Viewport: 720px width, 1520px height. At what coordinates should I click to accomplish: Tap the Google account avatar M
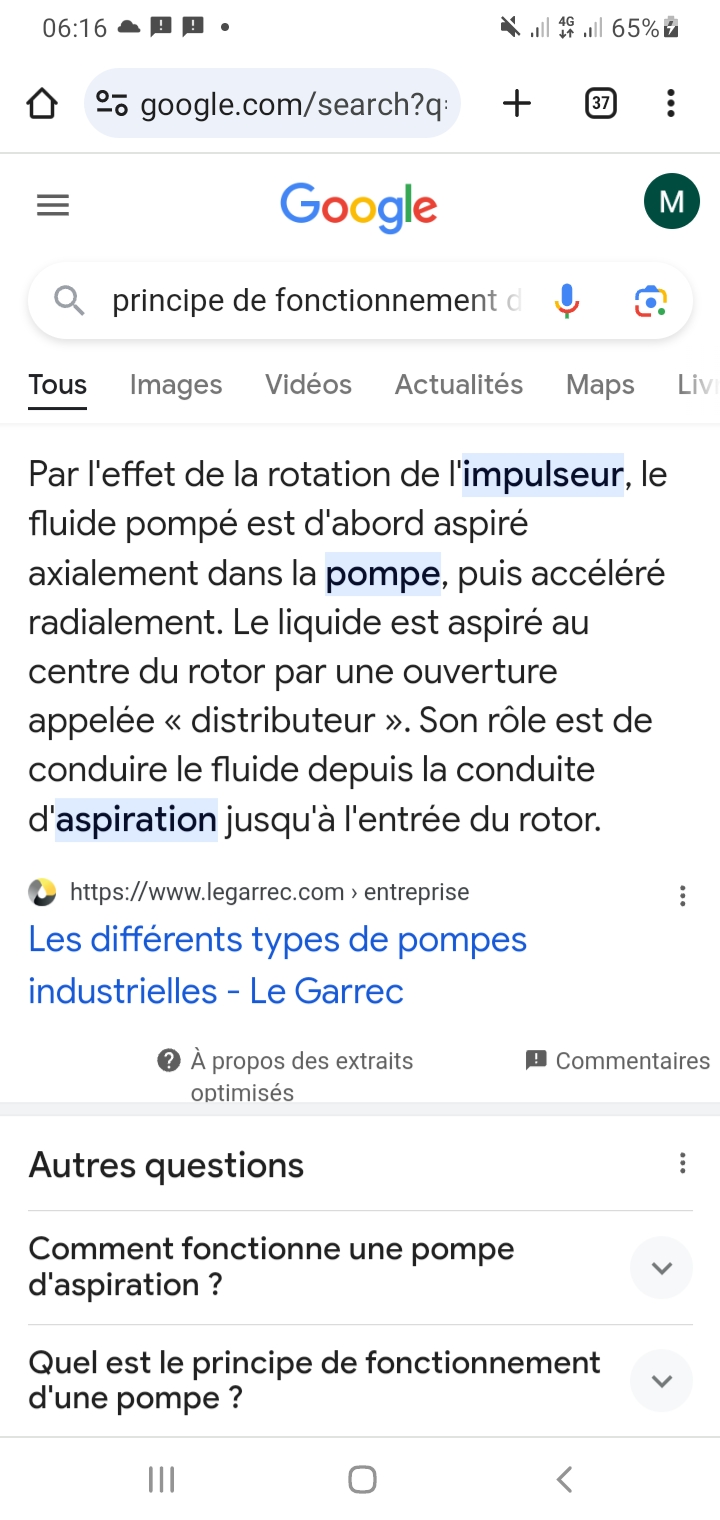671,201
